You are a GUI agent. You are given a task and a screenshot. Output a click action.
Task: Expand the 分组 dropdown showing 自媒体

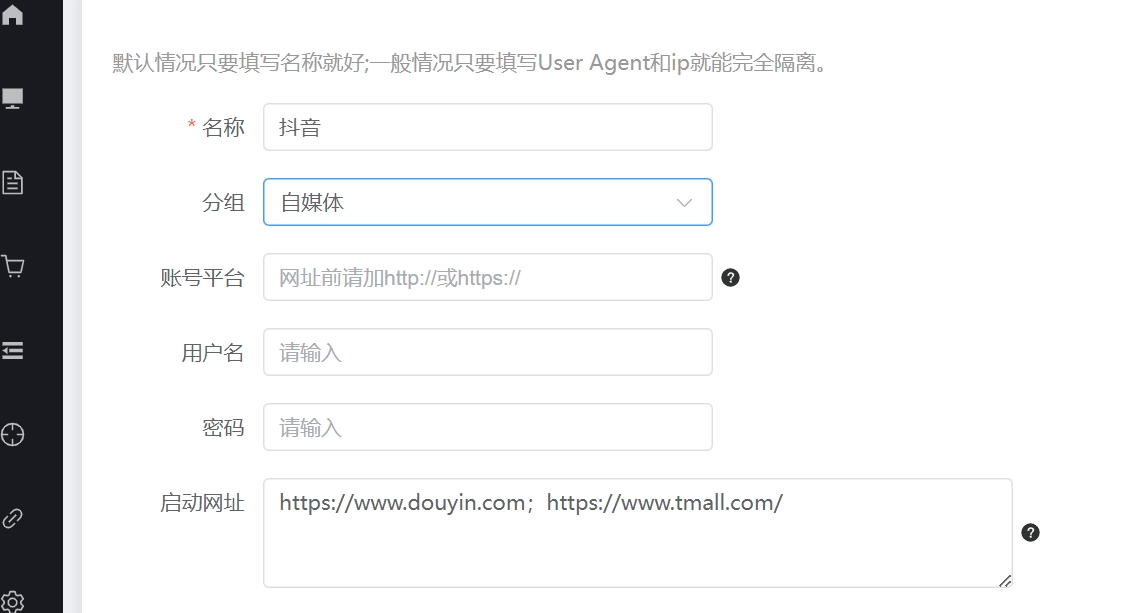487,202
